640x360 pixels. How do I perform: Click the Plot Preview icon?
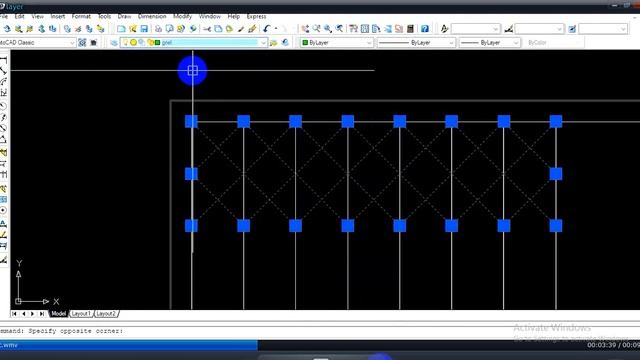(x=169, y=29)
